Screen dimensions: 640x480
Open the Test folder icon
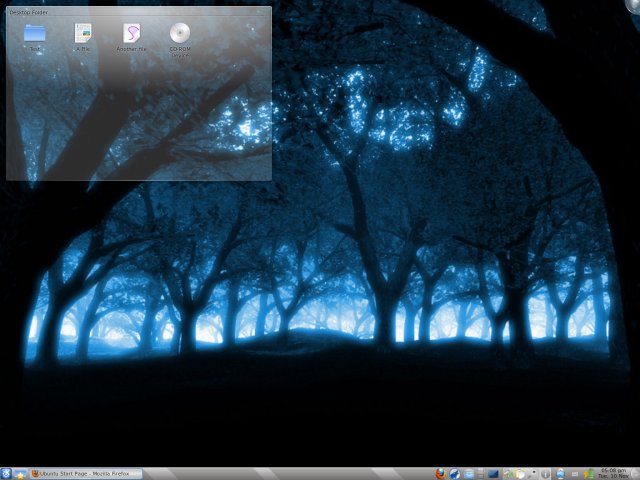click(34, 33)
